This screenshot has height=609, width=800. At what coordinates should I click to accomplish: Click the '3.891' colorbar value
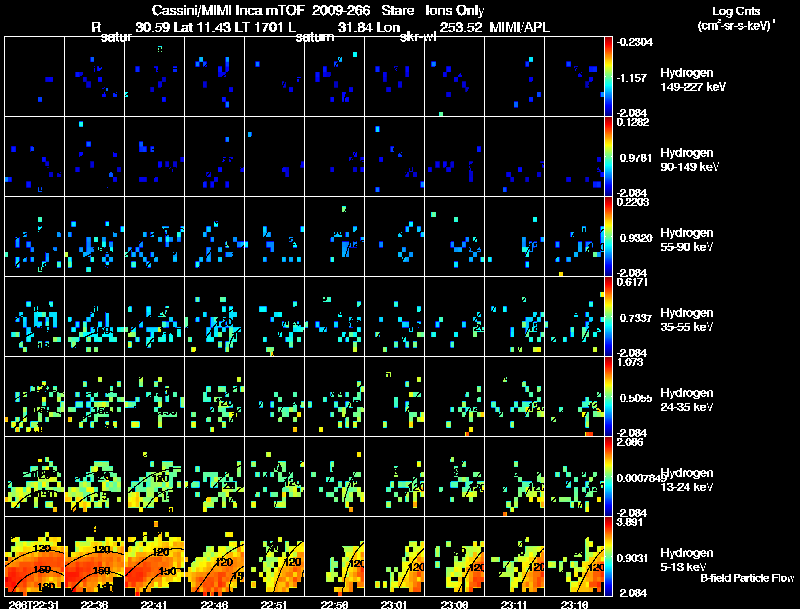(630, 522)
